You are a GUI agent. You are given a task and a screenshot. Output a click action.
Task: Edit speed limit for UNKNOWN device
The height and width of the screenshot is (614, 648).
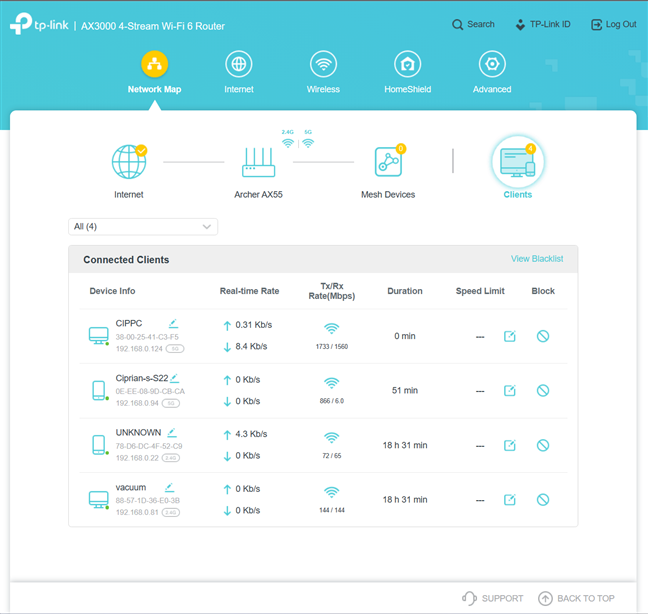tap(510, 445)
